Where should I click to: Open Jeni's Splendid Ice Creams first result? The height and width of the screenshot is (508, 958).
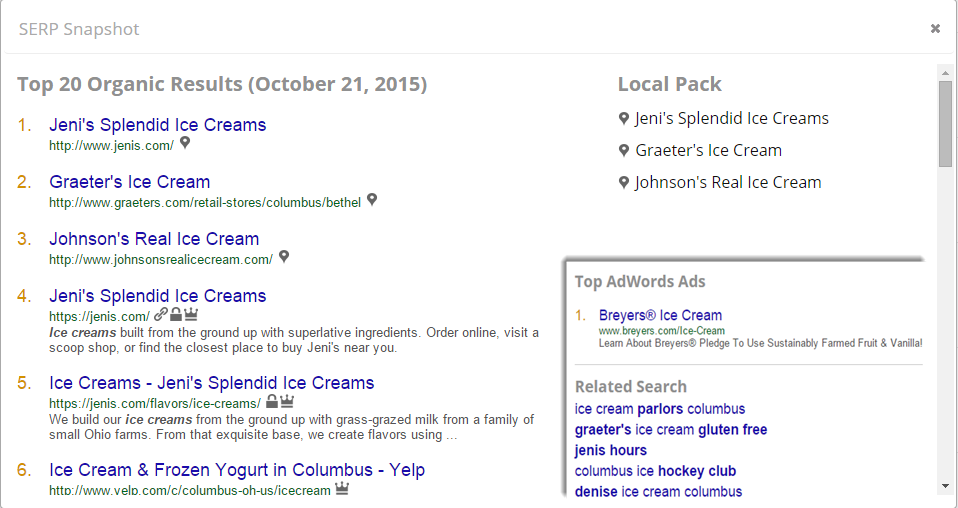[157, 125]
